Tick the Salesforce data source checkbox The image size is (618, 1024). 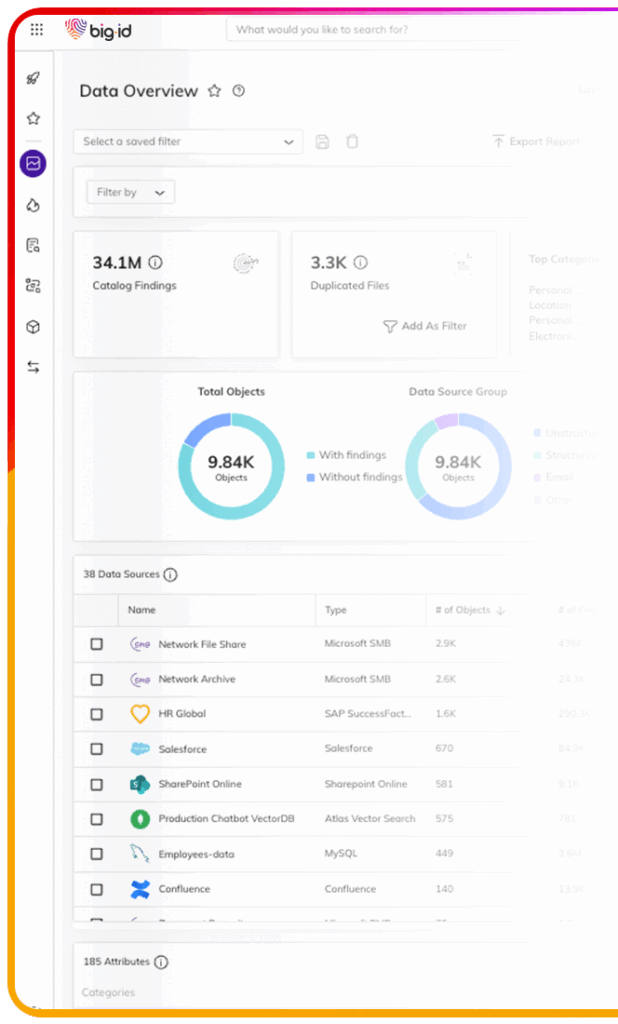tap(97, 749)
